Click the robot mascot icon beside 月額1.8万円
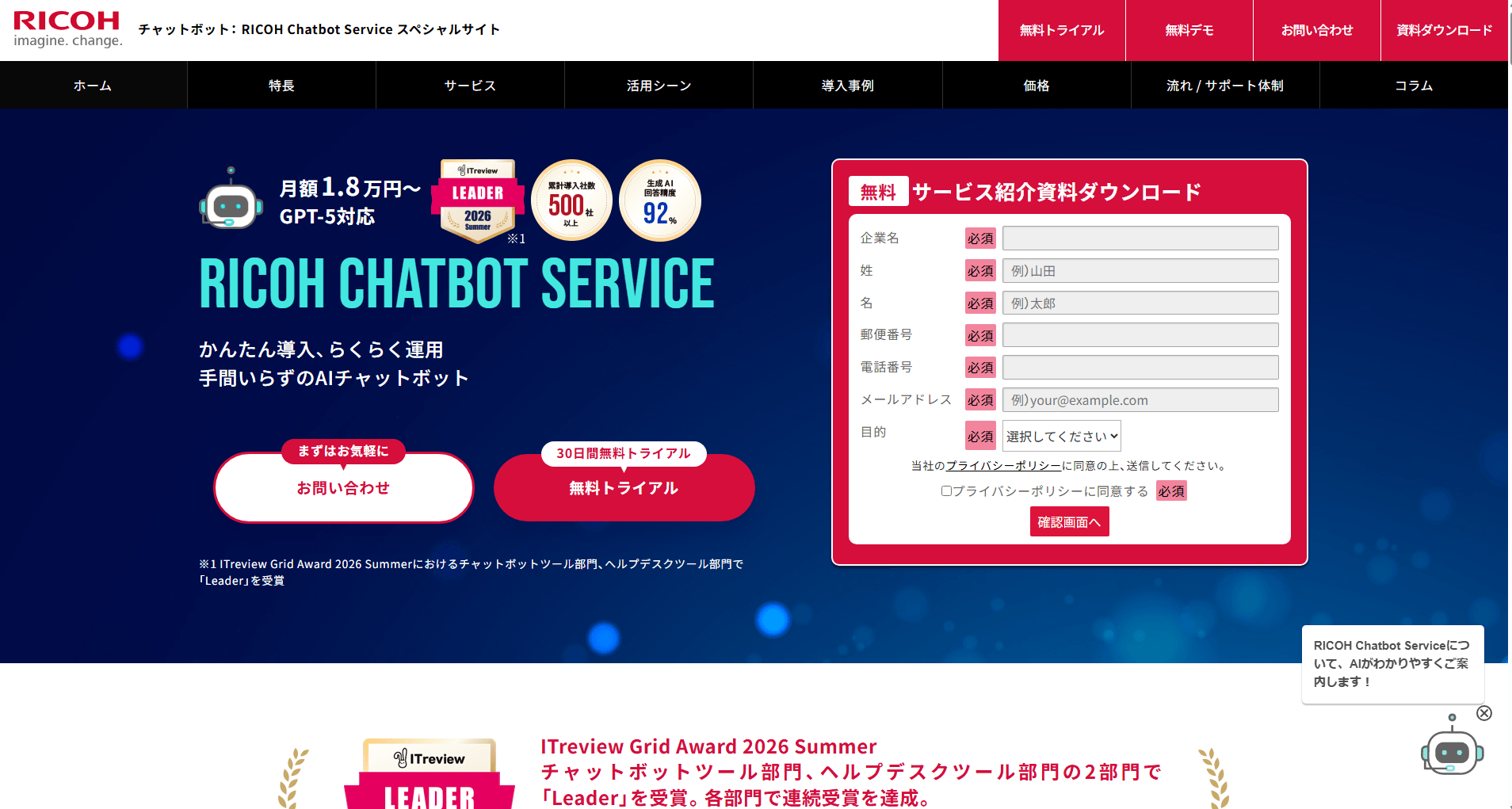Screen dimensions: 1512x809 point(231,198)
